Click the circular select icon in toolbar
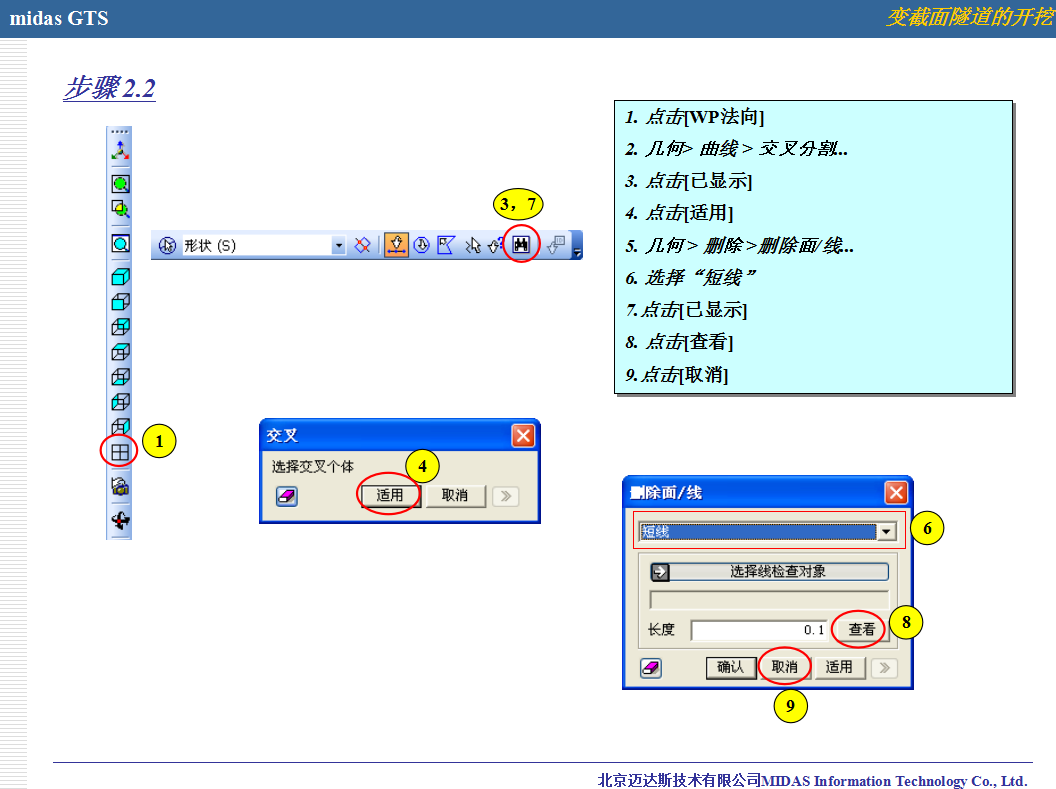The height and width of the screenshot is (789, 1056). pos(422,245)
